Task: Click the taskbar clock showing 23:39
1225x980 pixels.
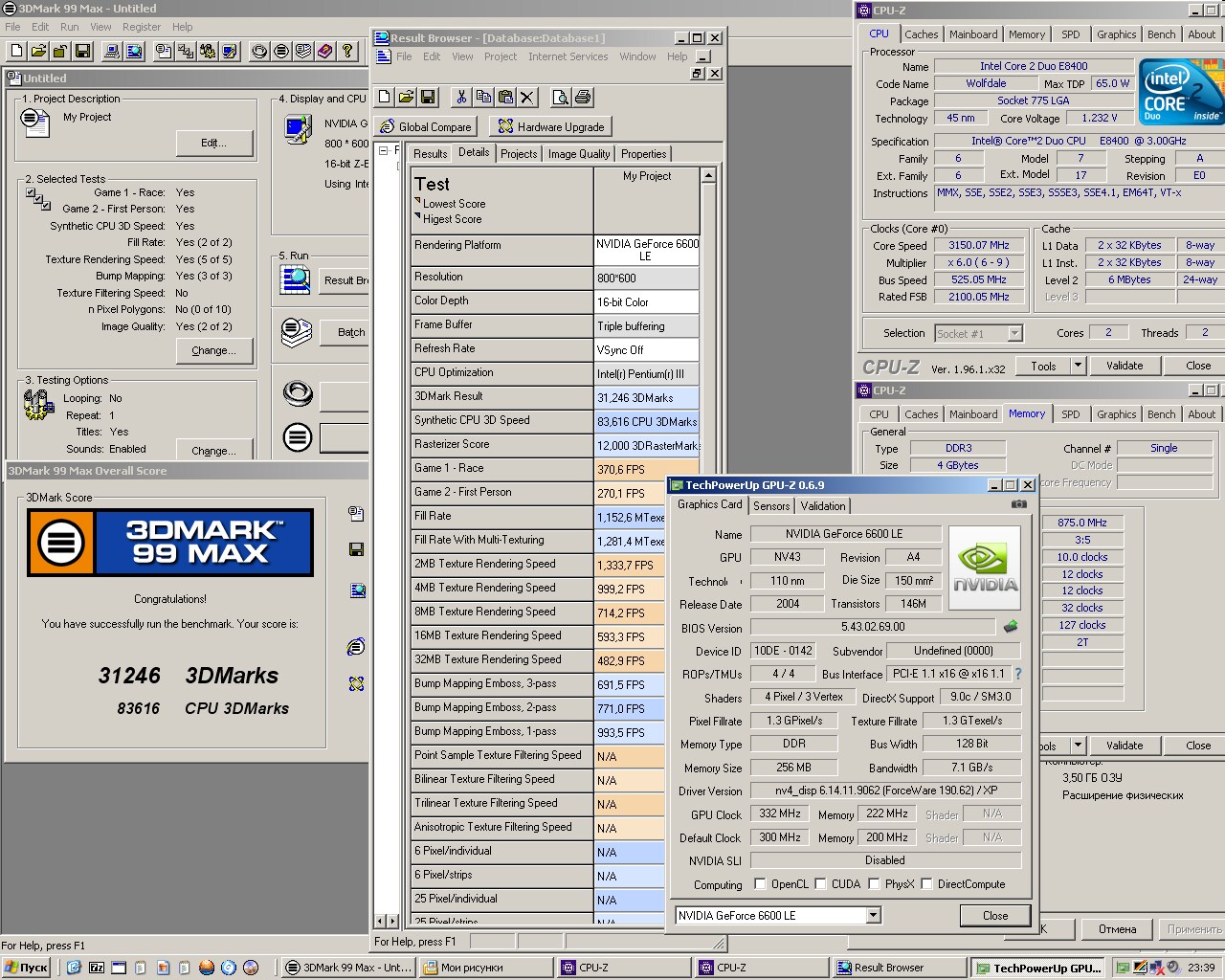Action: coord(1201,968)
